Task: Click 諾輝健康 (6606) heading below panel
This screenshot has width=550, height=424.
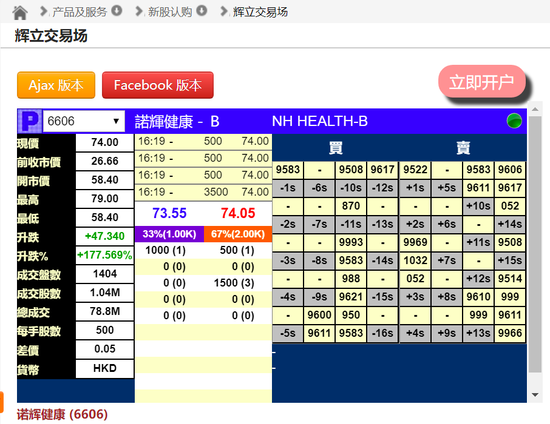Action: click(62, 415)
